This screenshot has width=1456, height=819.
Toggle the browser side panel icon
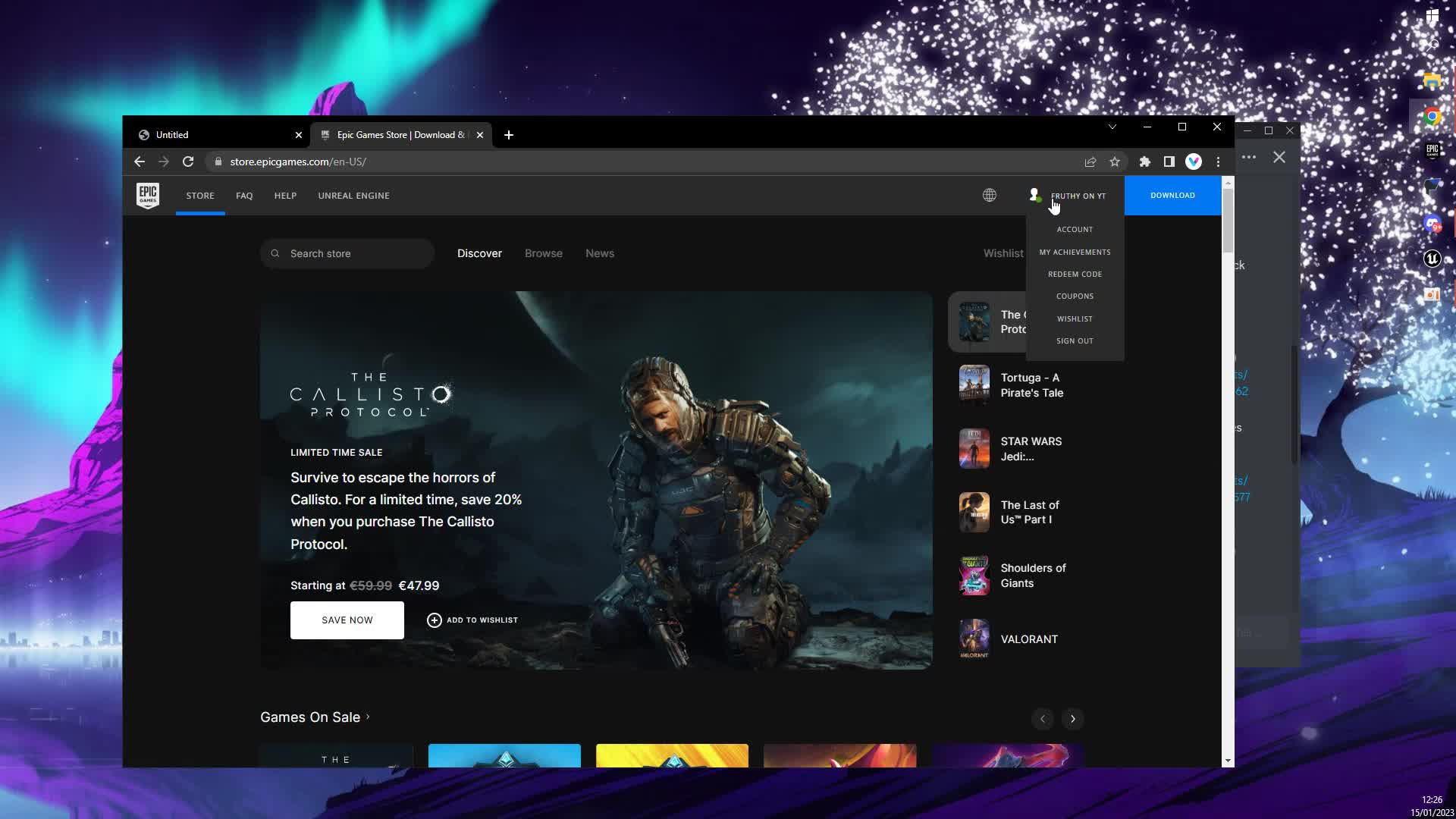coord(1169,162)
